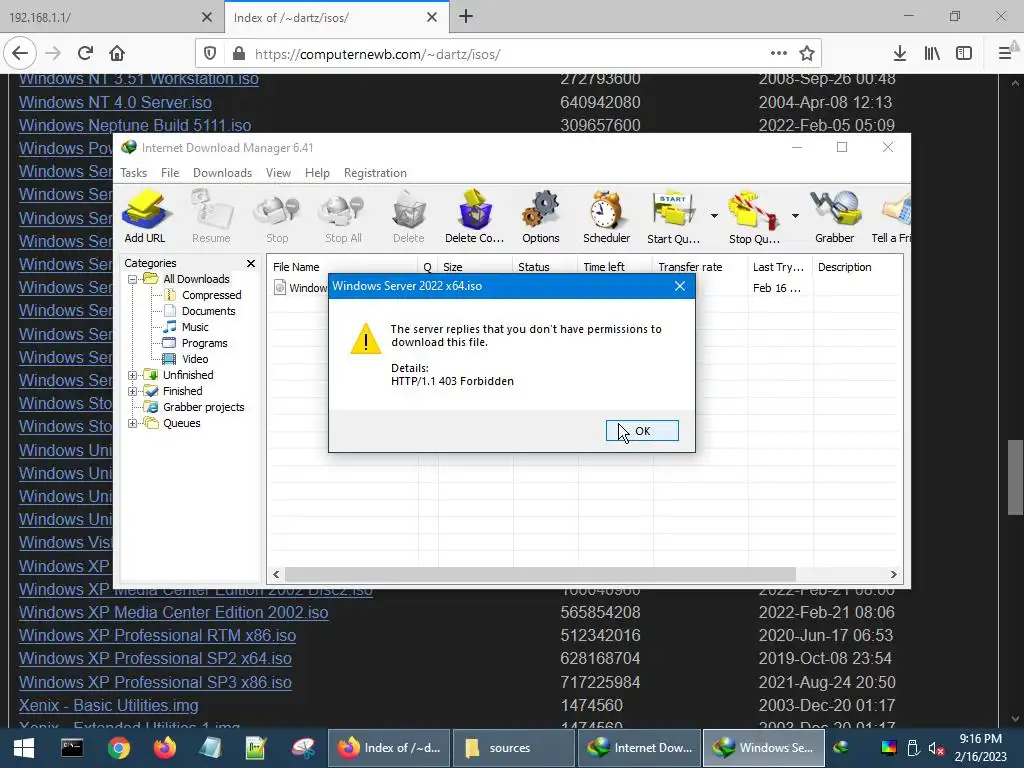Click IDM list horizontal scrollbar right arrow
Screen dimensions: 1024x768
[893, 575]
